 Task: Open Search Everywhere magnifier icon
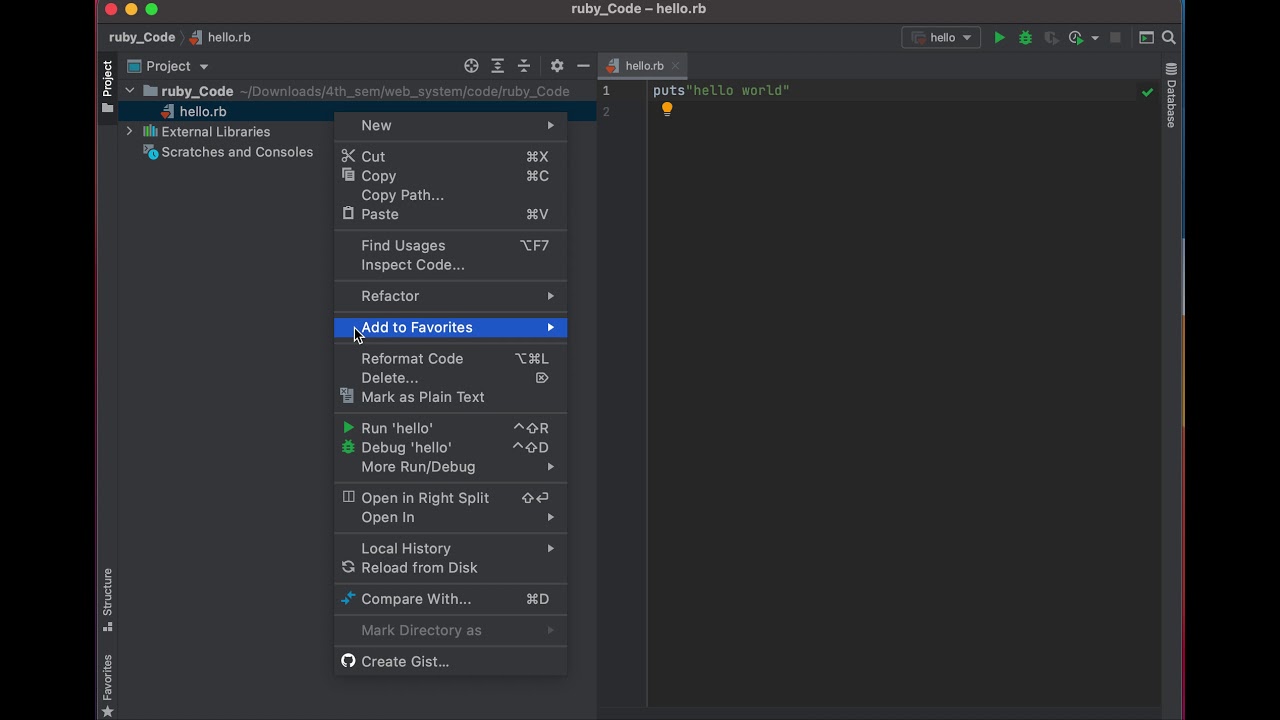click(x=1168, y=38)
